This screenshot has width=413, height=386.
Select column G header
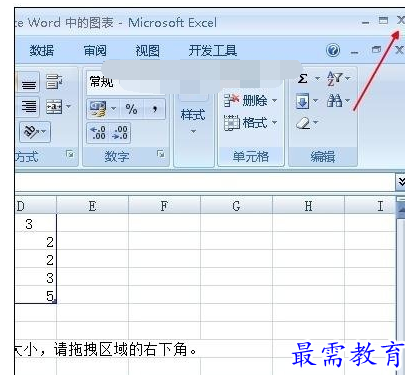(236, 206)
